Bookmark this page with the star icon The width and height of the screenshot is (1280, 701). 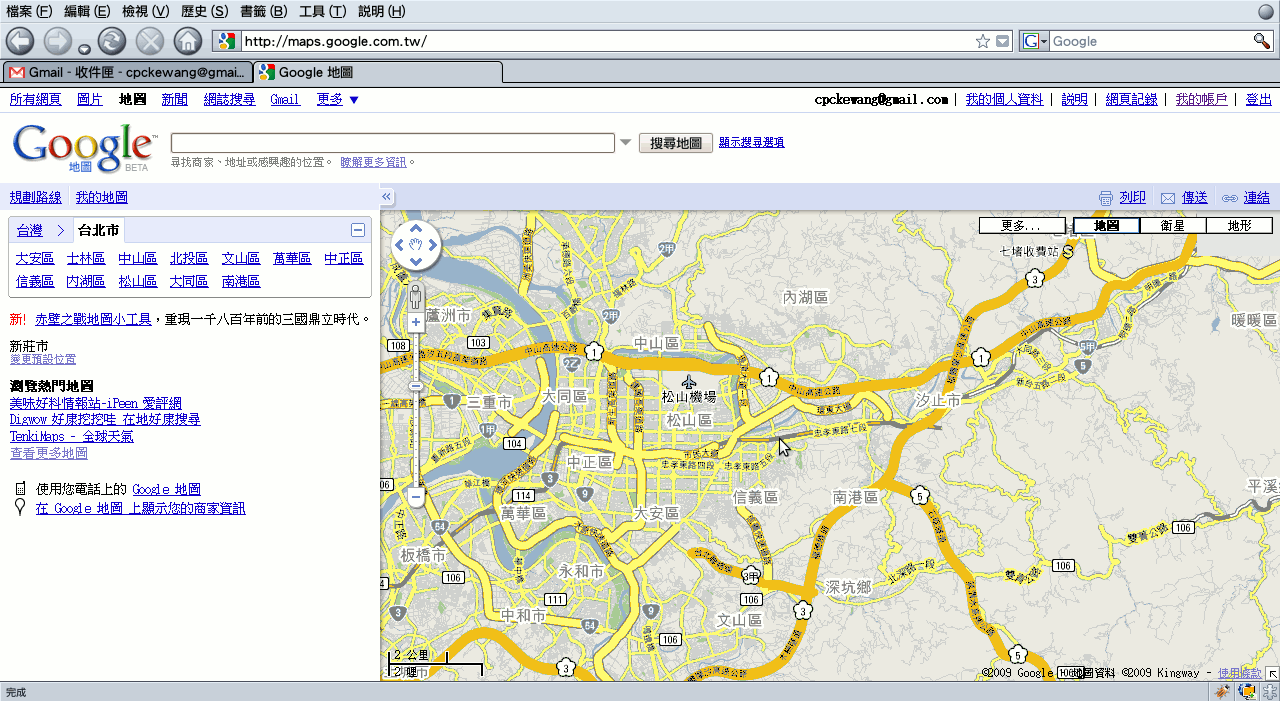[x=983, y=41]
